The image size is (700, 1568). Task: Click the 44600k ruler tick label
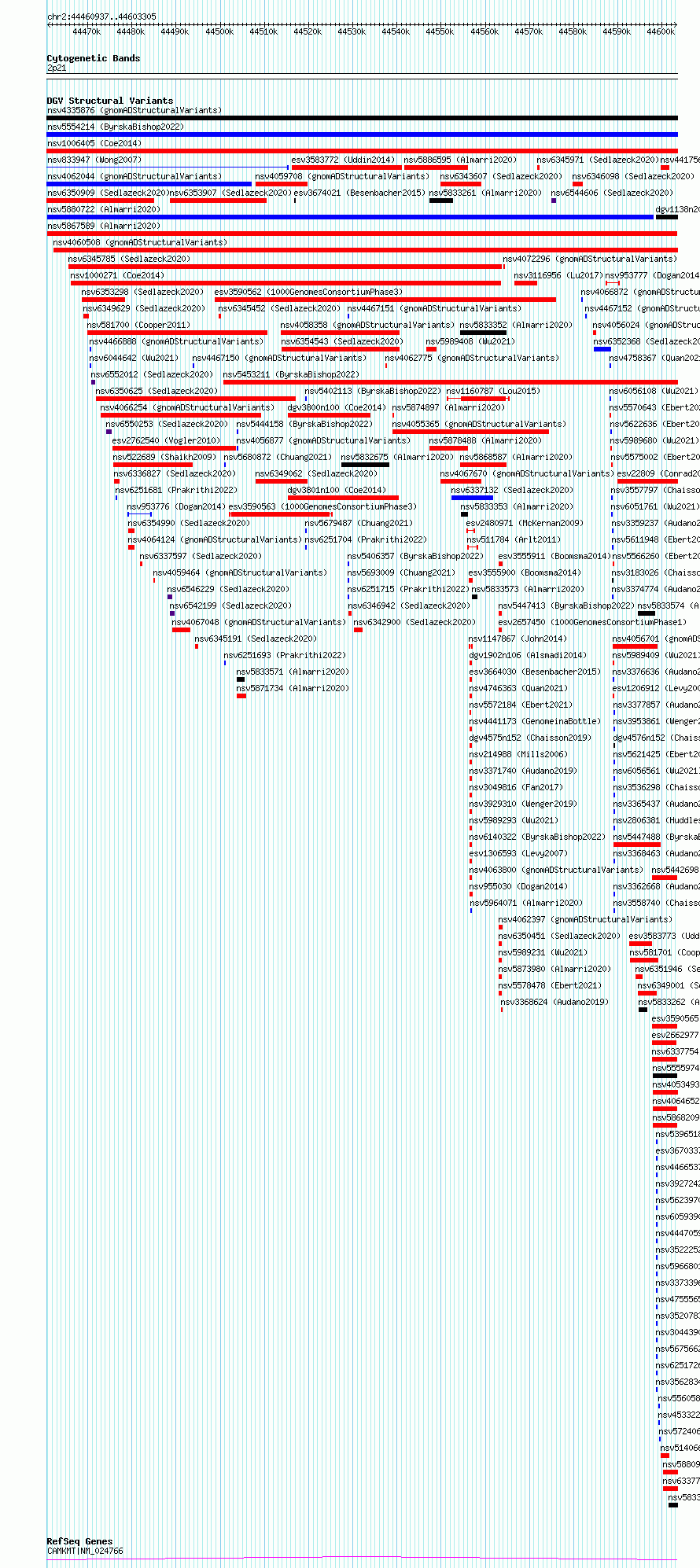pyautogui.click(x=661, y=31)
